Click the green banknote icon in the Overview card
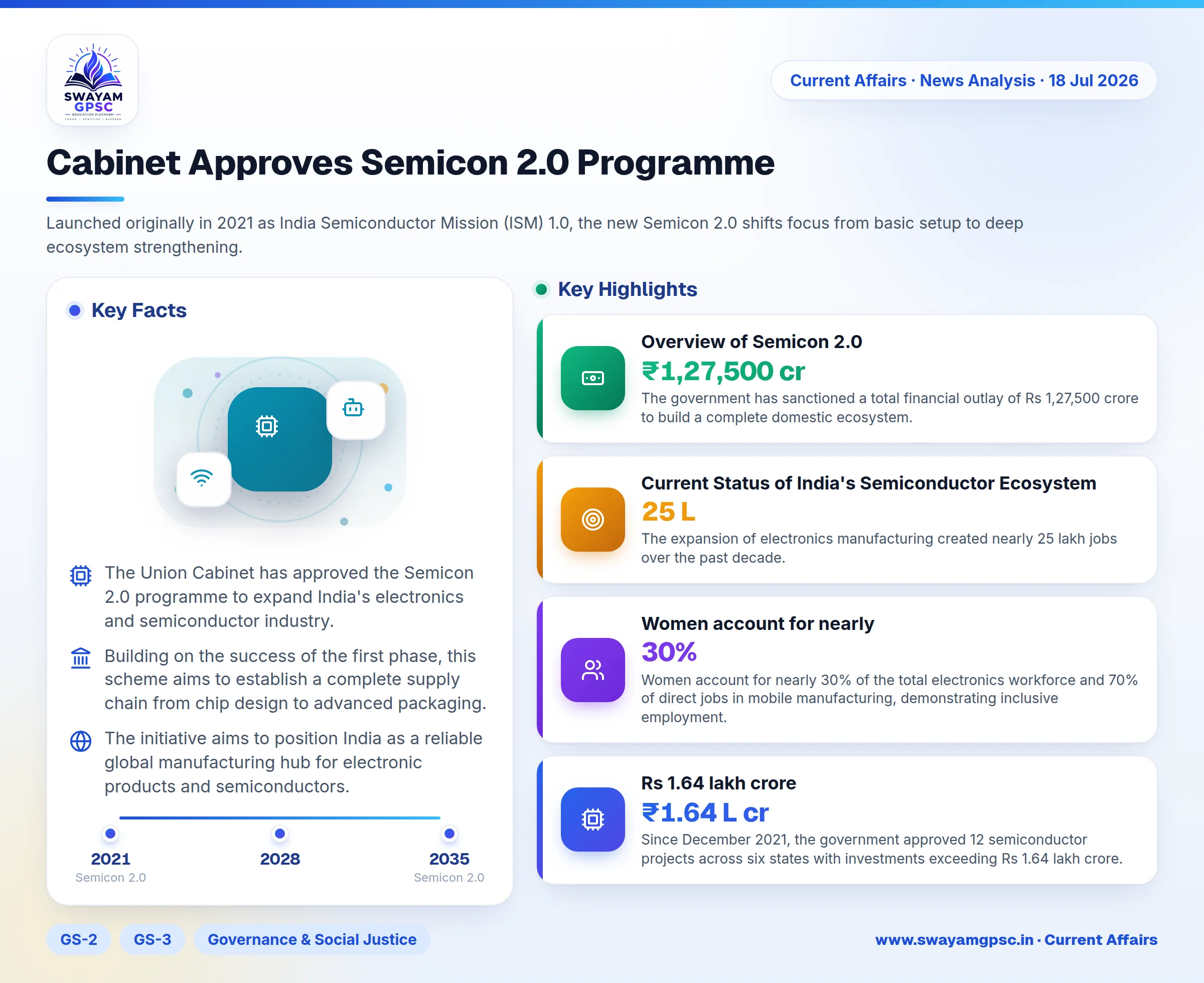Screen dimensions: 1204x983 tap(592, 378)
